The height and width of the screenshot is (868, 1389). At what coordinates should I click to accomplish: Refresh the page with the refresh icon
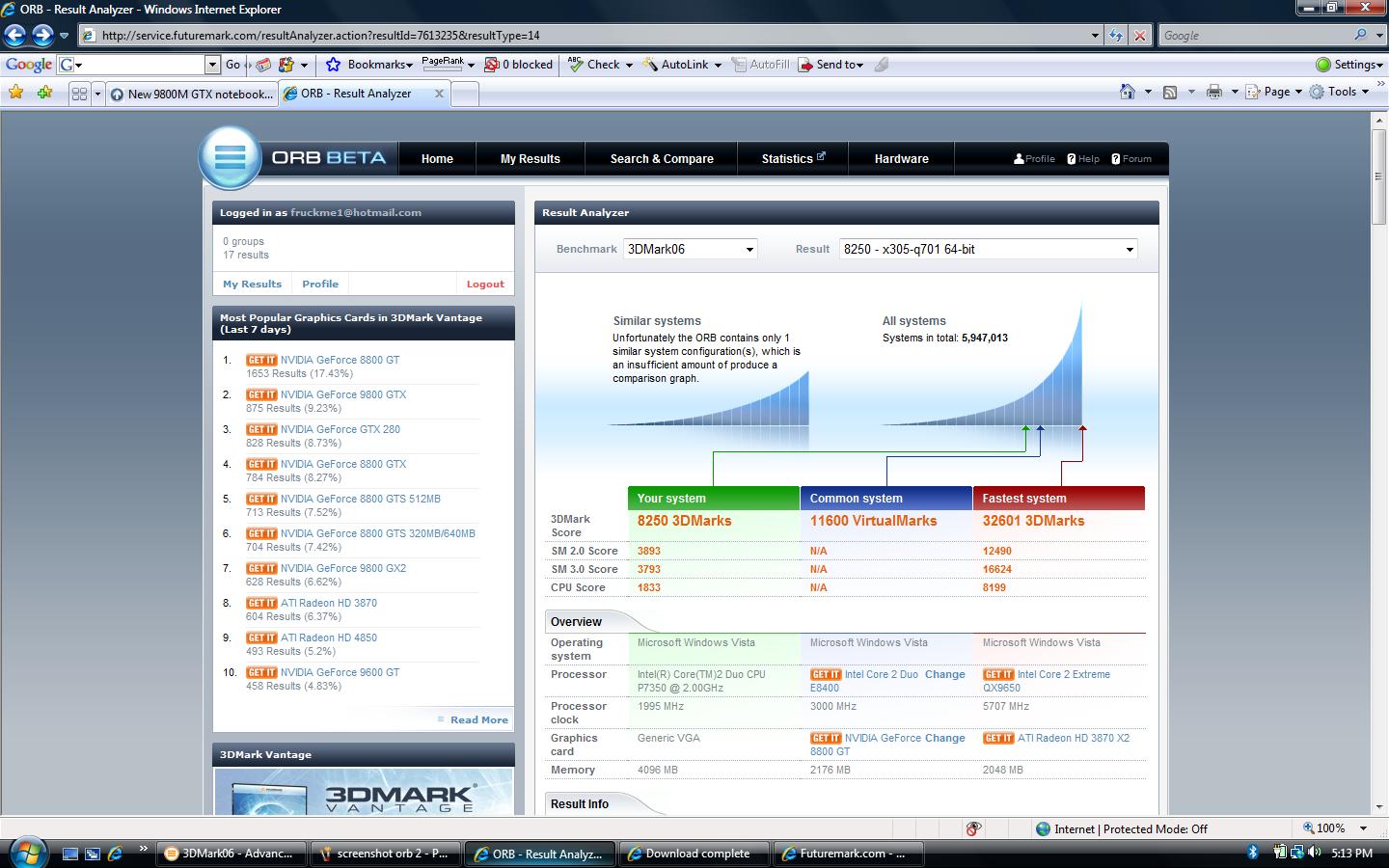1116,36
